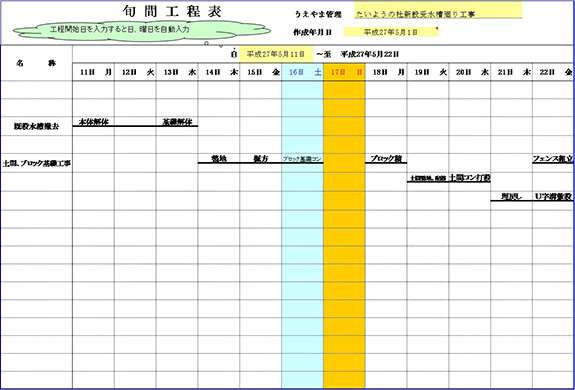Click the 掘方 schedule entry

261,159
